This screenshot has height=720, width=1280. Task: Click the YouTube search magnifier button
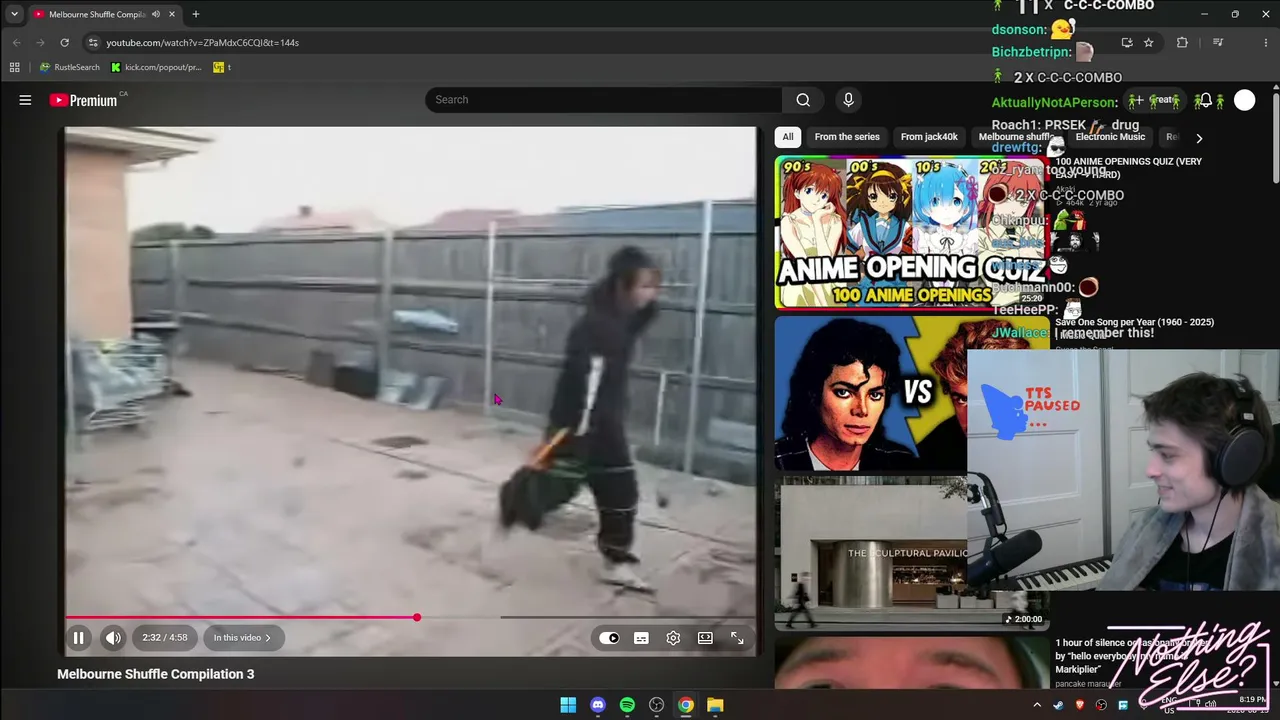803,100
